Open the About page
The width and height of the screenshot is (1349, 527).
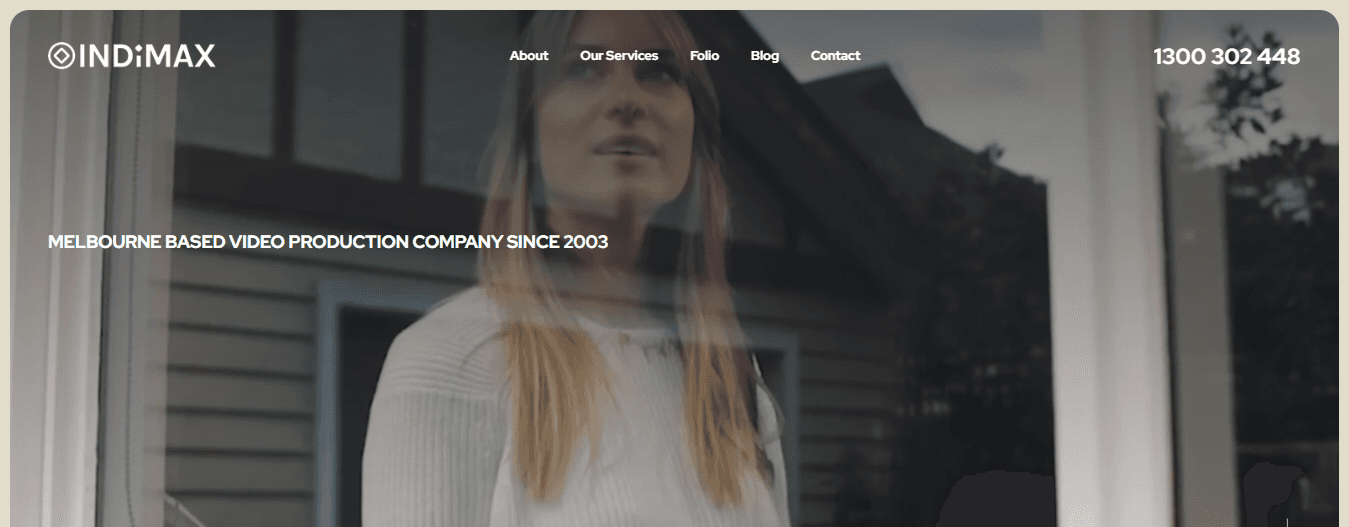point(529,55)
